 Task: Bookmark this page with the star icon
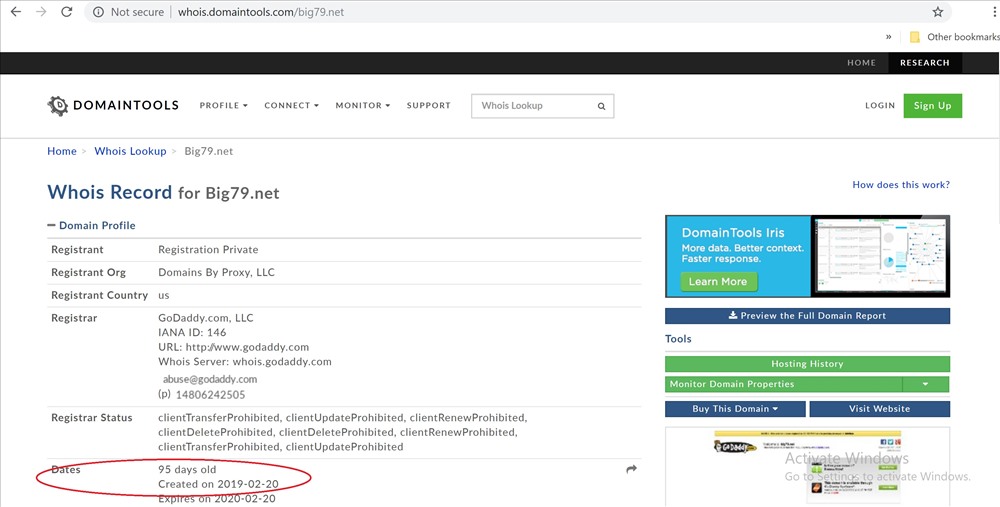point(937,12)
